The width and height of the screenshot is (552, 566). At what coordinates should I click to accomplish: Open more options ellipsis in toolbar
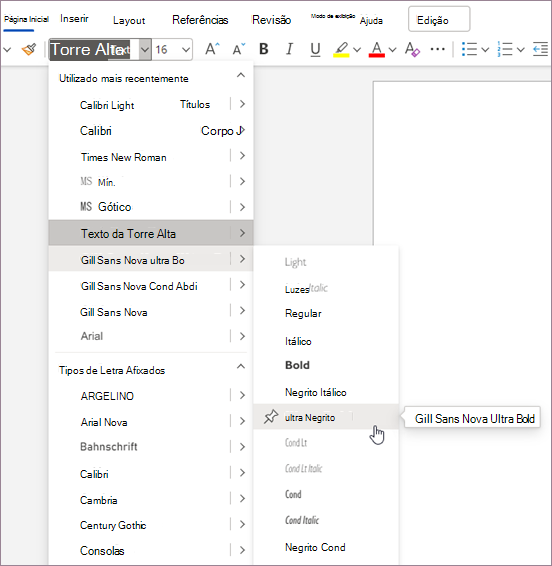click(438, 49)
